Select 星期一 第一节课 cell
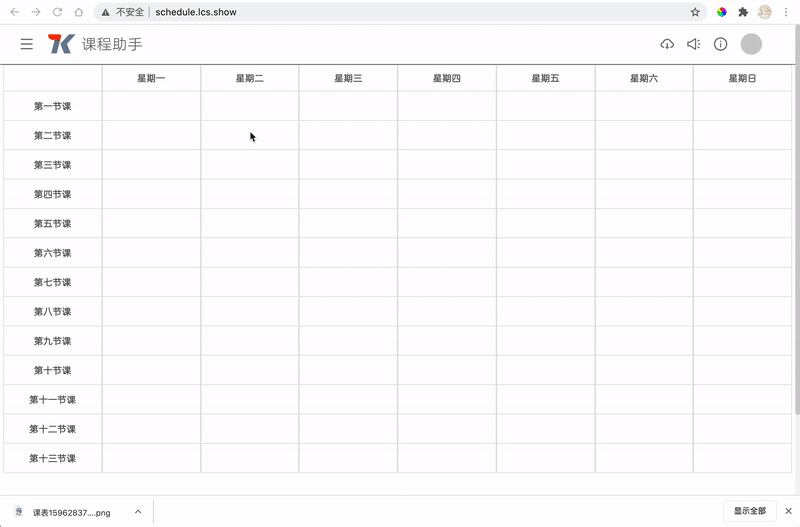The width and height of the screenshot is (800, 527). tap(151, 106)
